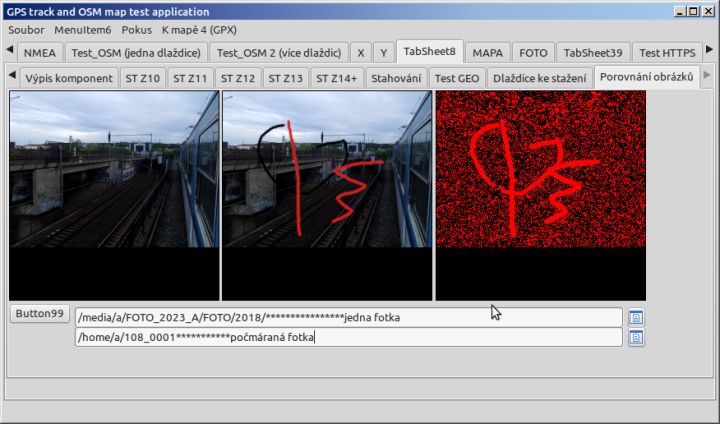This screenshot has height=424, width=720.
Task: Click the /home/a/108_0001 path input field
Action: [x=349, y=338]
